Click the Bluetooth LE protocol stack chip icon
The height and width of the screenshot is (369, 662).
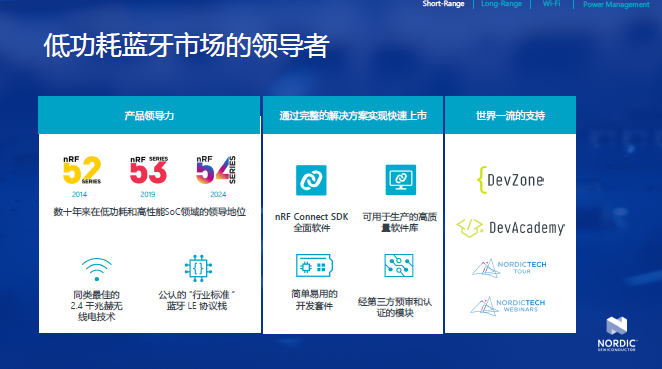(198, 268)
